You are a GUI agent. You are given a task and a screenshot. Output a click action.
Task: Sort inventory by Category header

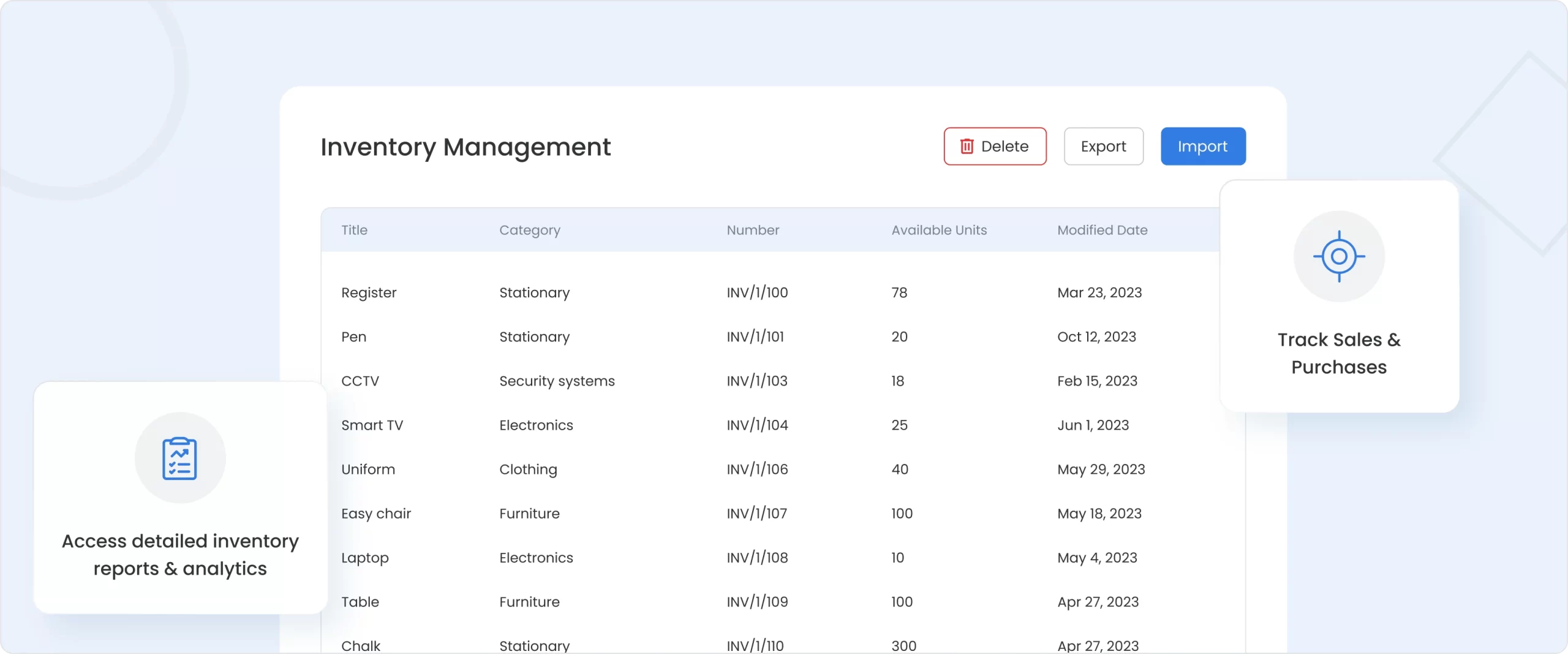click(529, 230)
